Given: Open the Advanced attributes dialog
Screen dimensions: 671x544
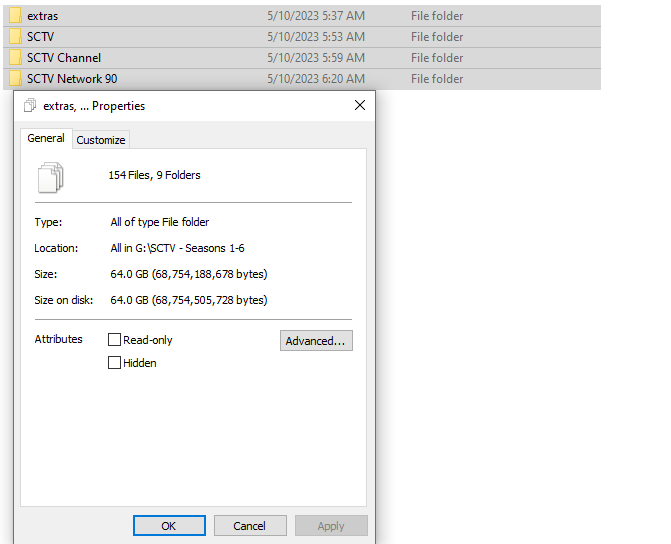Looking at the screenshot, I should pyautogui.click(x=316, y=341).
